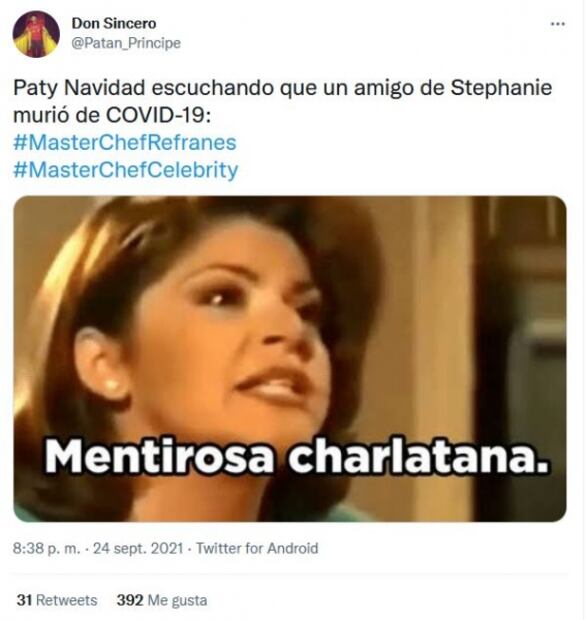This screenshot has width=586, height=620.
Task: Open the #MasterChefRefranes hashtag
Action: tap(125, 142)
